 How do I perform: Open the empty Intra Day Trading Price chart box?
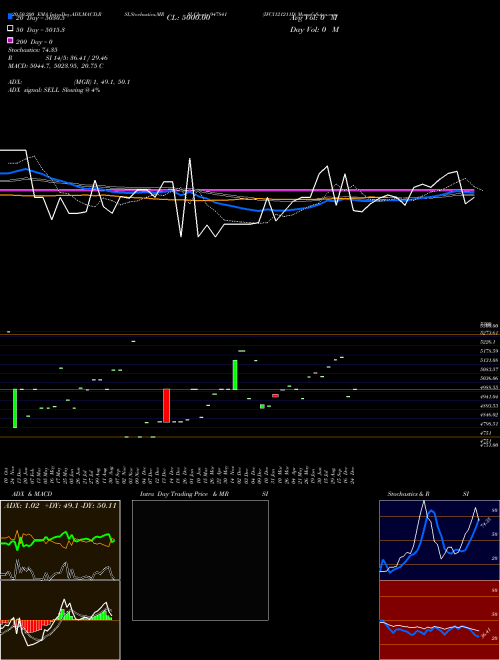click(x=200, y=560)
